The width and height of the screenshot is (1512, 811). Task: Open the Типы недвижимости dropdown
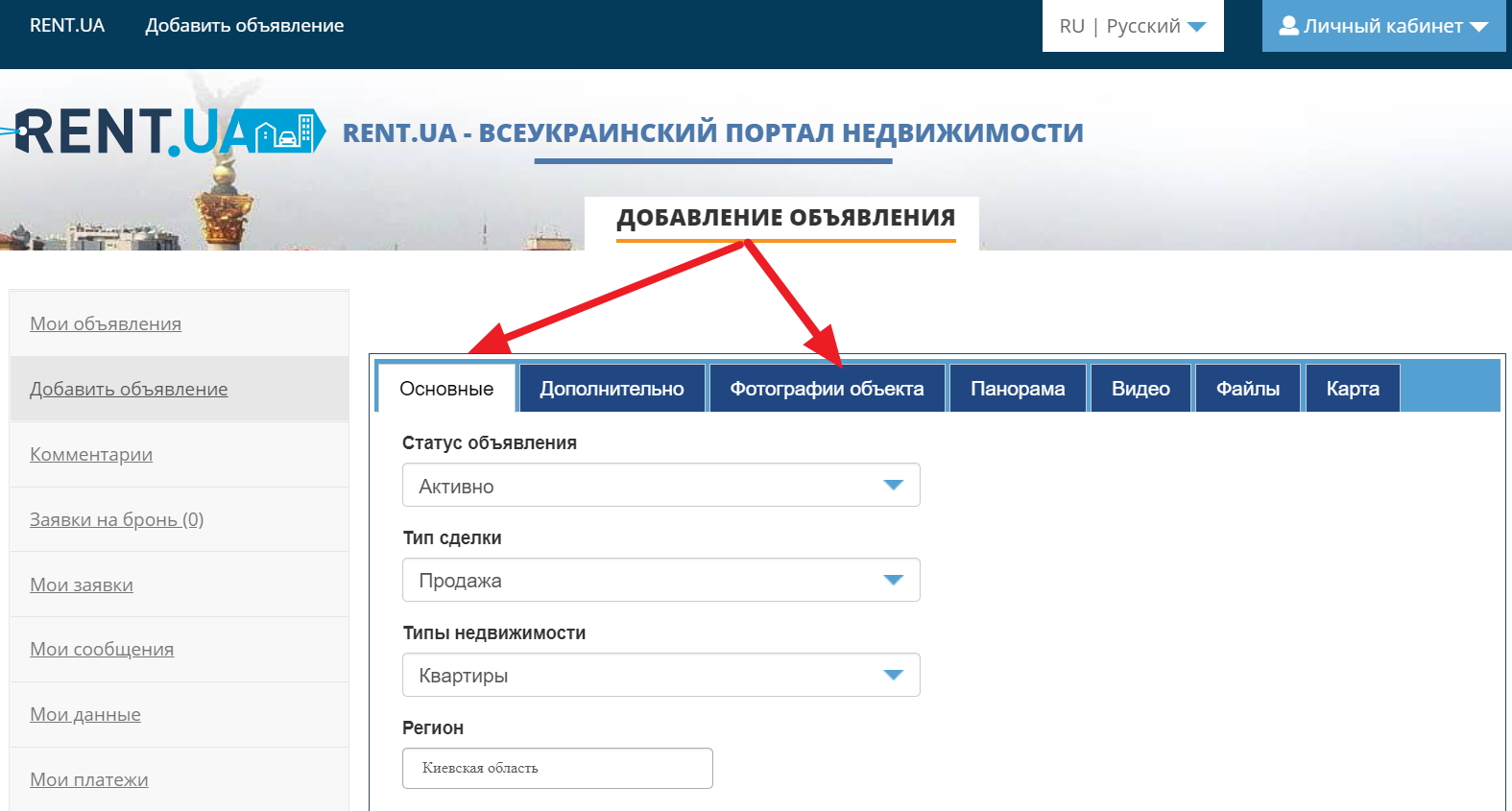[660, 676]
